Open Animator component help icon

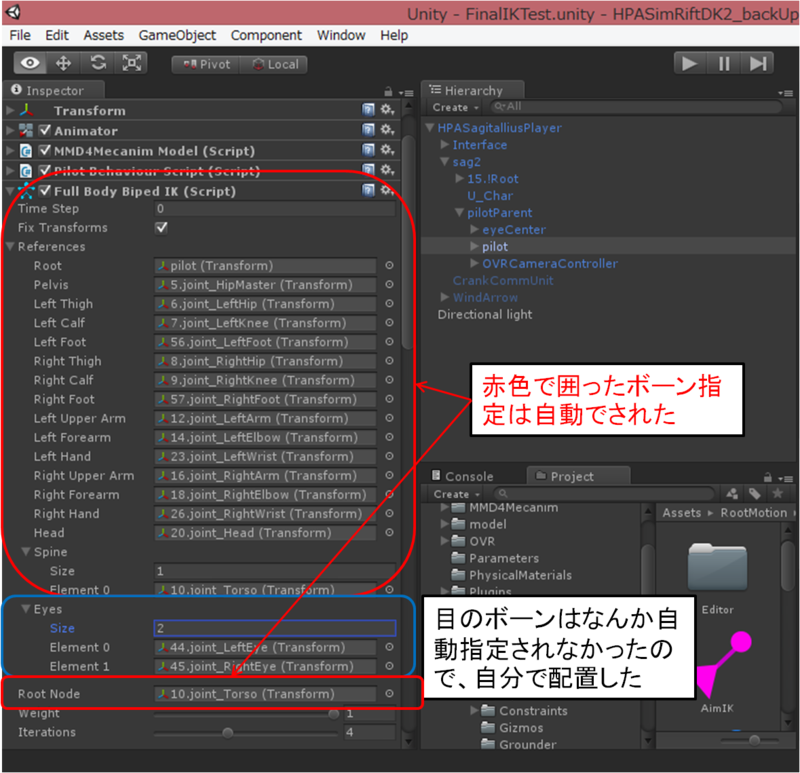click(368, 130)
